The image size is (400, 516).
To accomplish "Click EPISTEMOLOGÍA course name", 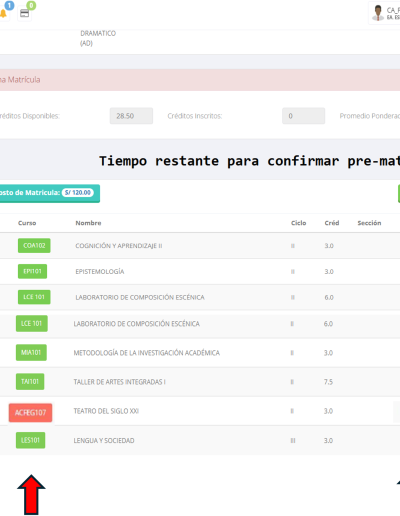I will click(100, 272).
